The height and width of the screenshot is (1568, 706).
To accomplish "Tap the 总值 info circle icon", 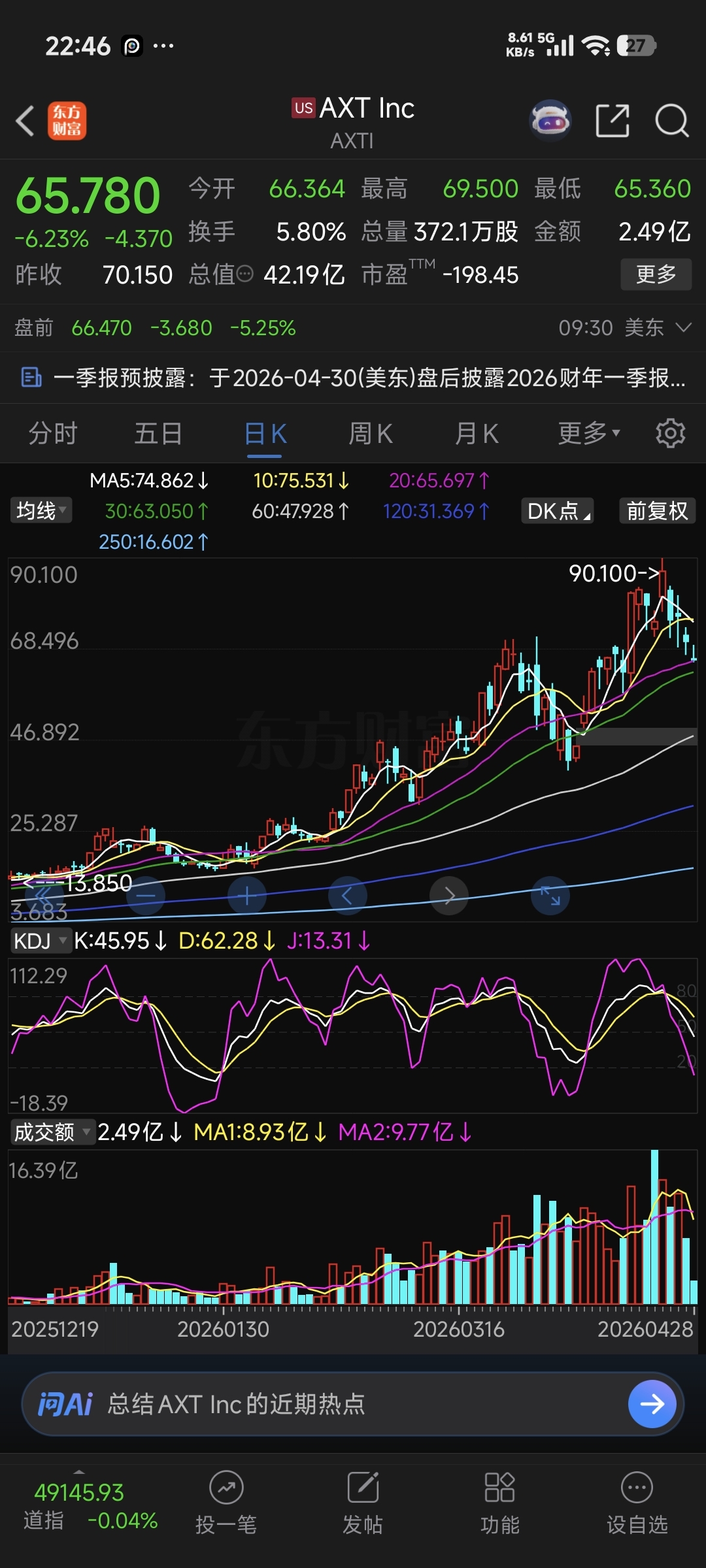I will 244,274.
